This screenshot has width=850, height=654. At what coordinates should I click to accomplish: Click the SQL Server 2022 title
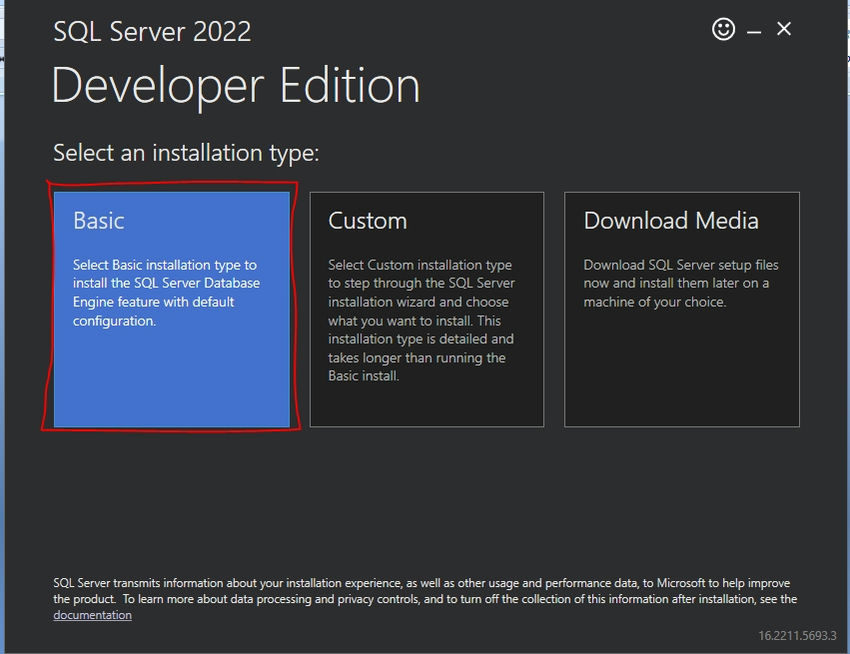coord(151,31)
